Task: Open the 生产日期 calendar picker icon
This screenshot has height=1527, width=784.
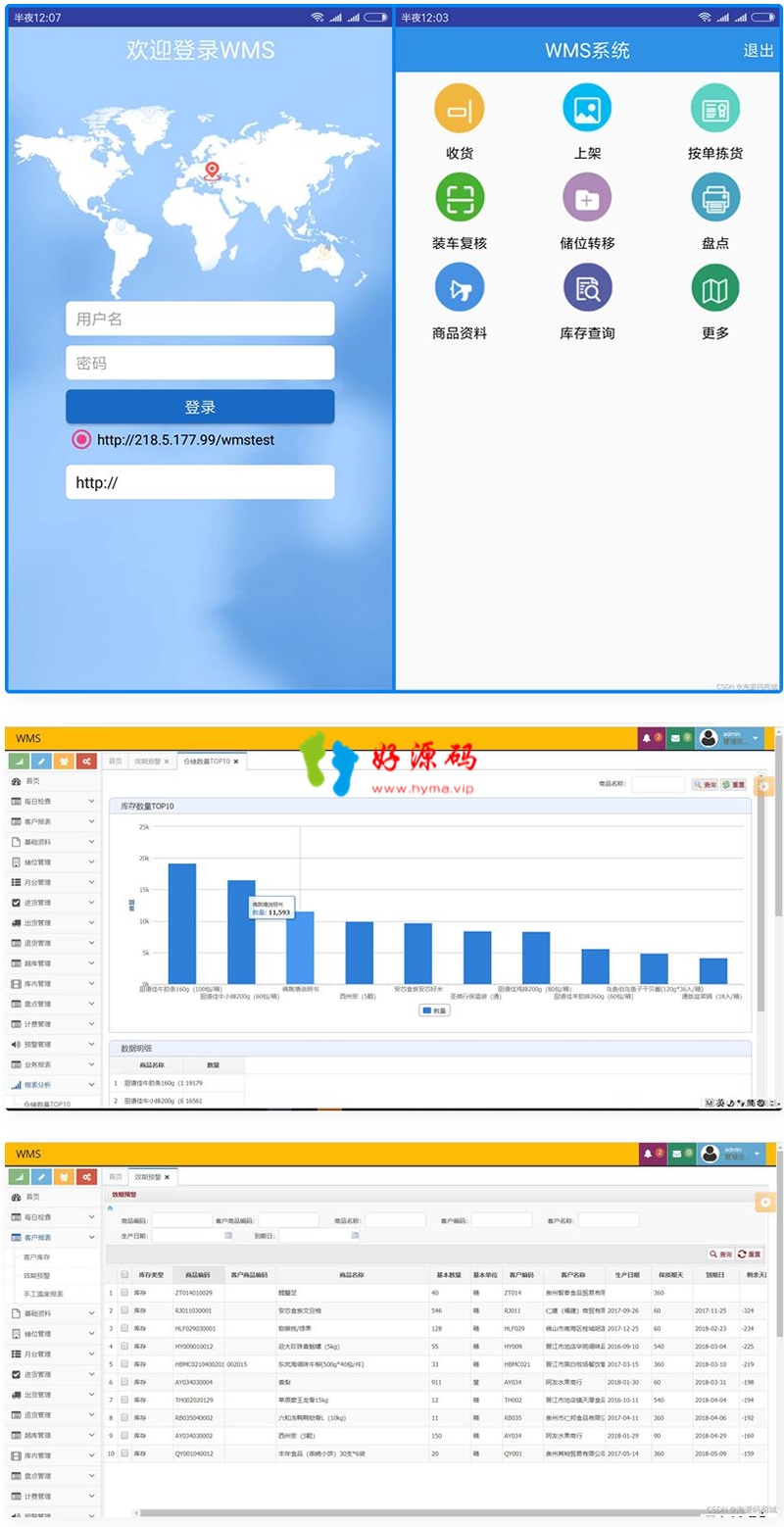Action: point(228,1236)
